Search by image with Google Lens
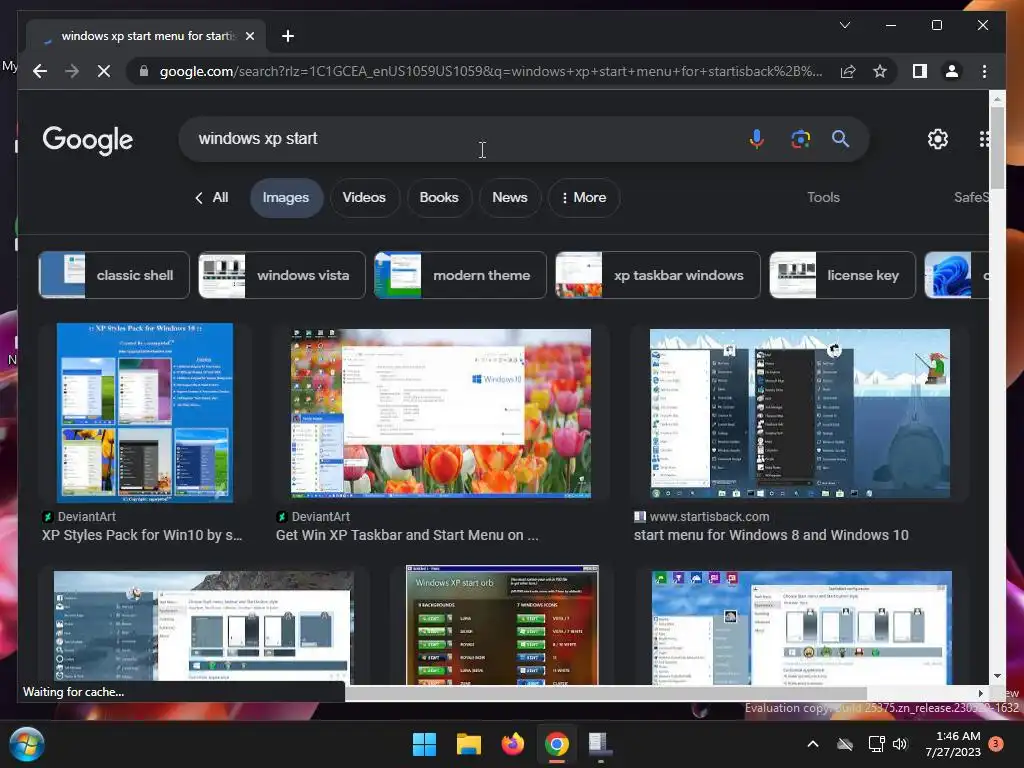 (x=801, y=138)
